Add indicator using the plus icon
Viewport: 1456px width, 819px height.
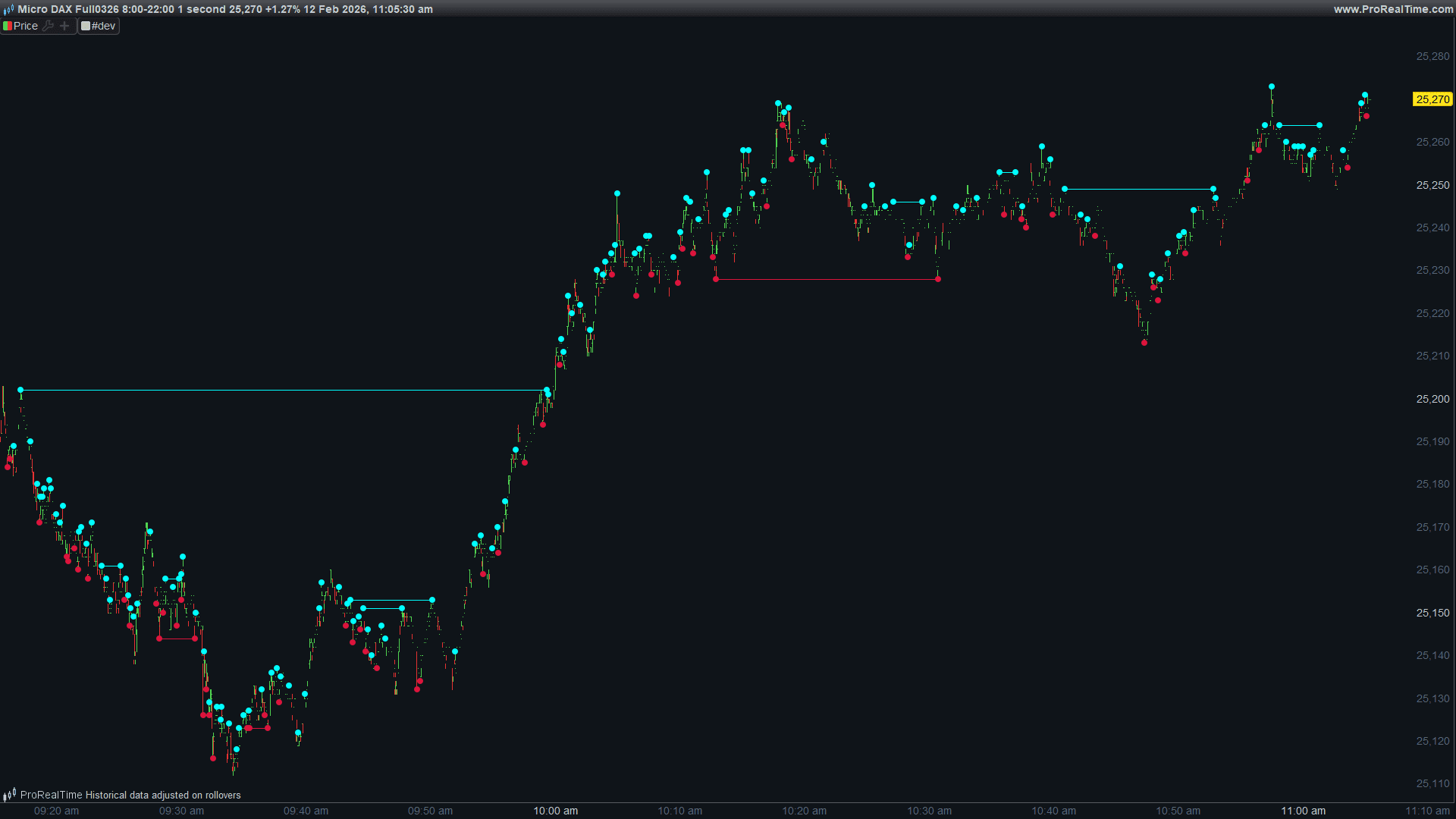point(64,26)
